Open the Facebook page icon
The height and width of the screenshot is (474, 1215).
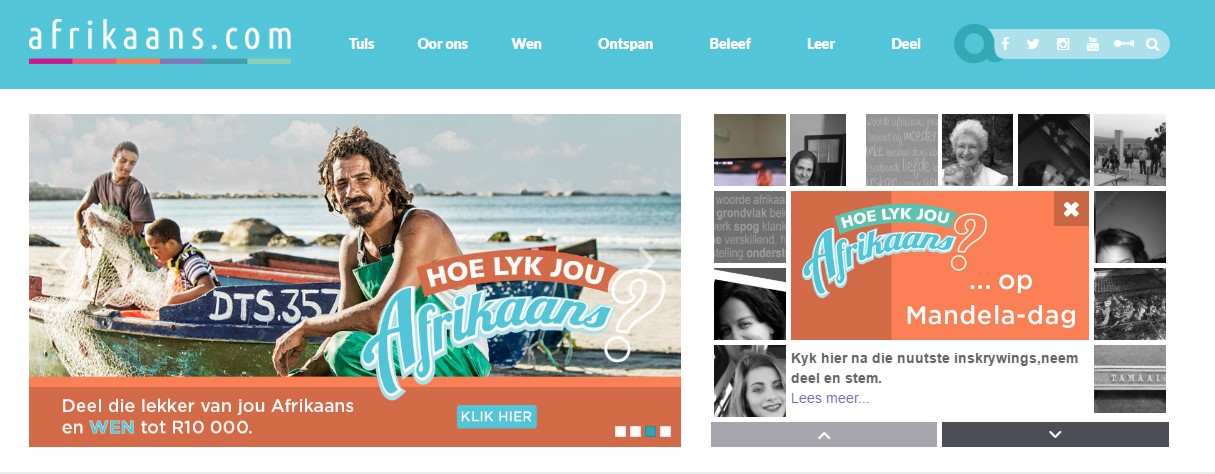click(1005, 44)
